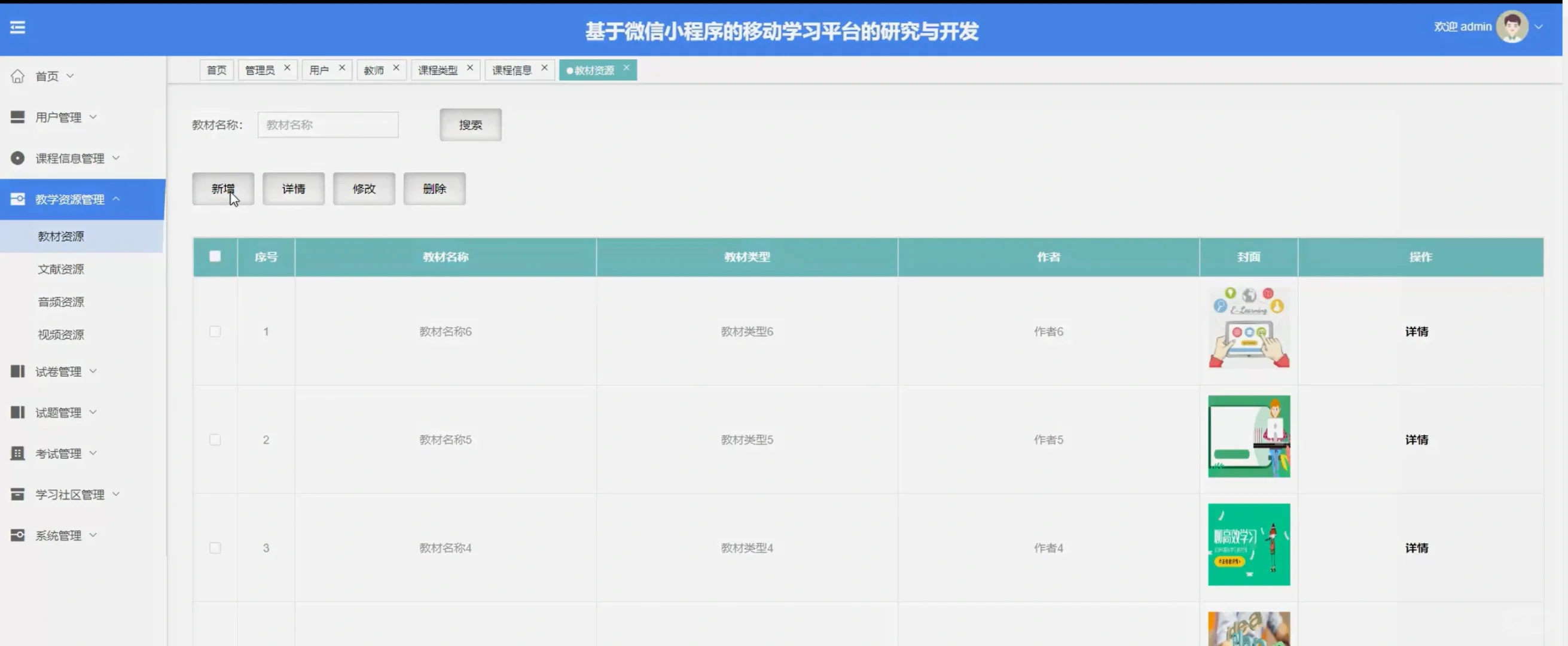Click the 搜索 search button
Viewport: 1568px width, 646px height.
(x=470, y=124)
